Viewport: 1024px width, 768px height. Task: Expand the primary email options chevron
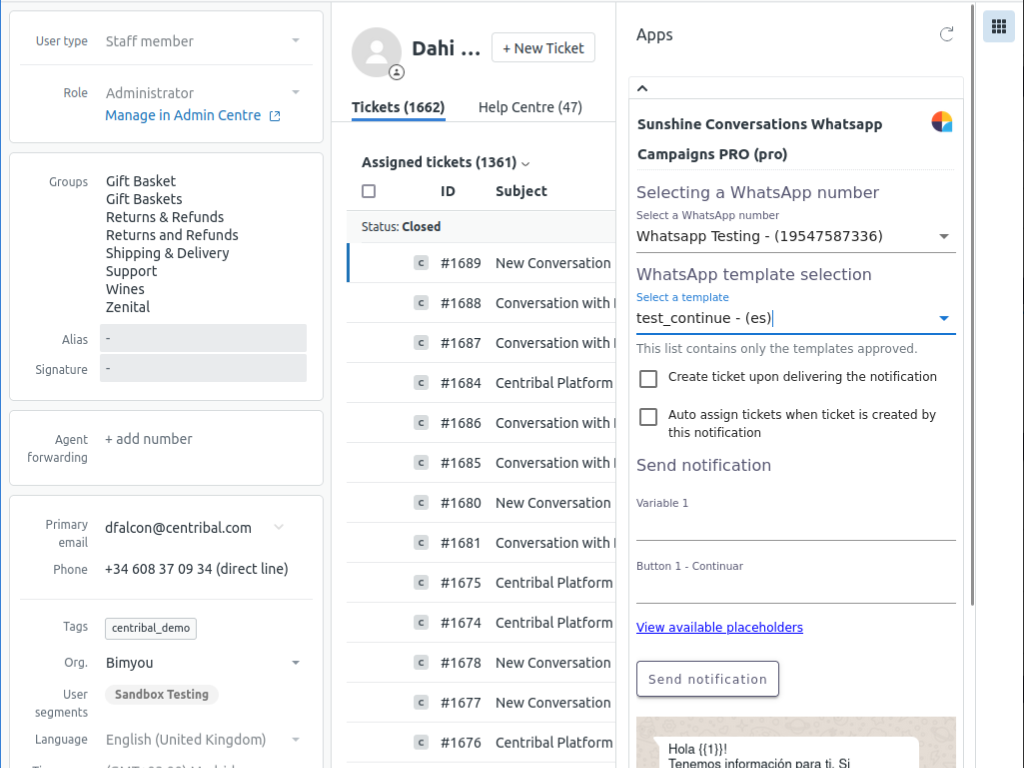[279, 527]
